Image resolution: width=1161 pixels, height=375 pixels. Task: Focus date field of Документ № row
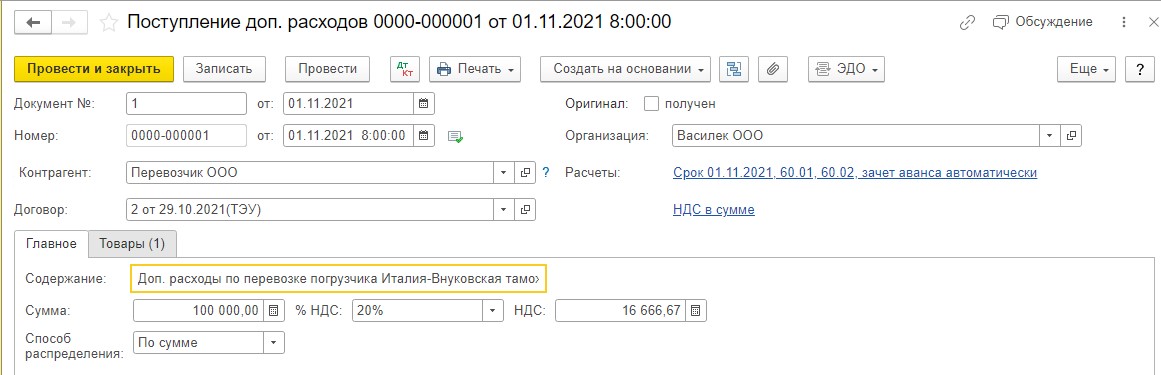[x=349, y=104]
